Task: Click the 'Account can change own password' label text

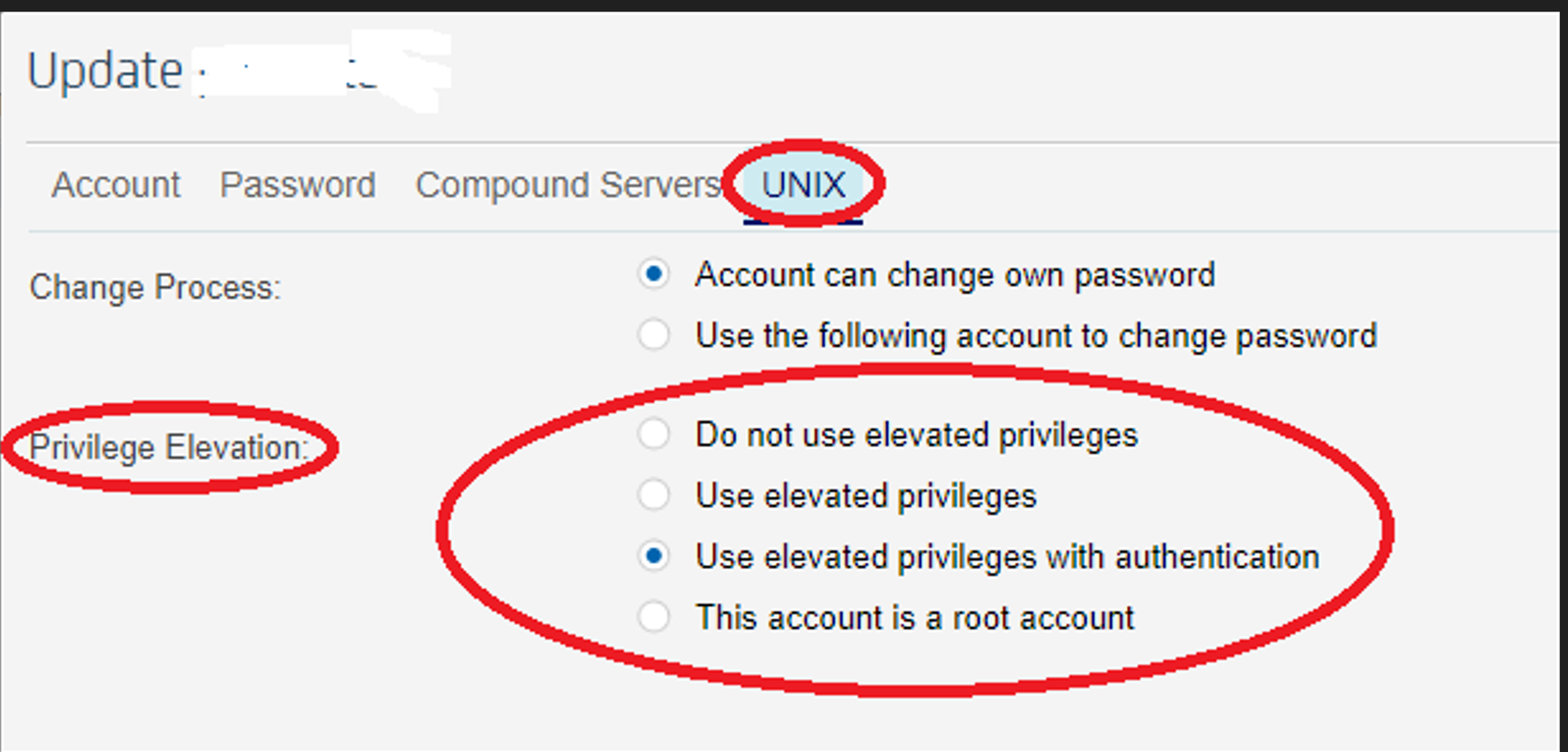Action: click(955, 274)
